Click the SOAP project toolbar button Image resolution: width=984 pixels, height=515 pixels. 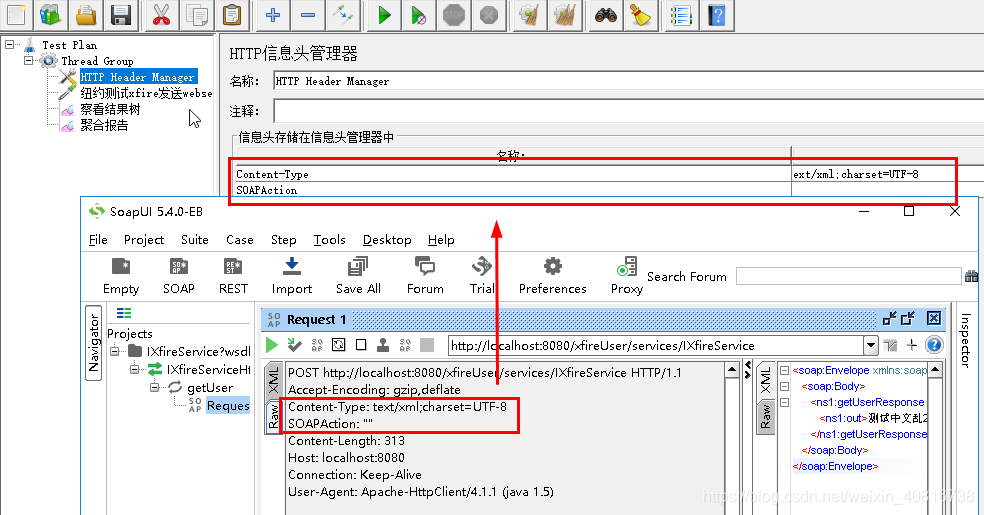(179, 276)
